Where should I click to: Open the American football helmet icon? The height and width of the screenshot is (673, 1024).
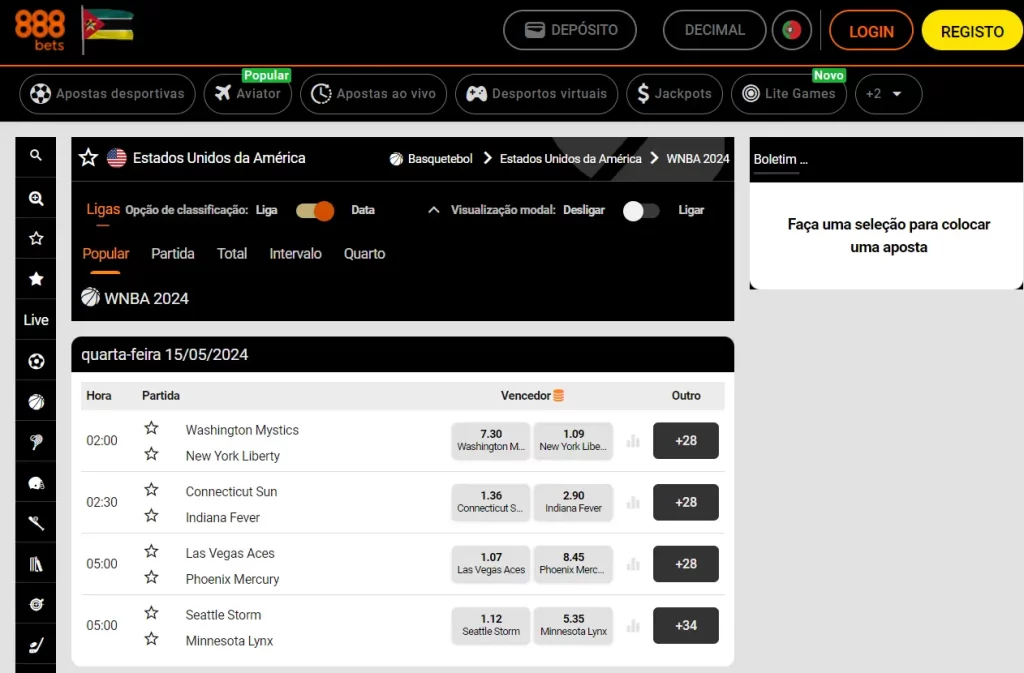pyautogui.click(x=36, y=482)
